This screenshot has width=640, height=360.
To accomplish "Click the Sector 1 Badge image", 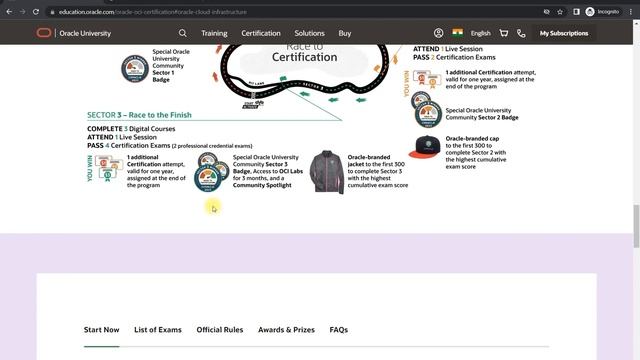I will tap(135, 68).
